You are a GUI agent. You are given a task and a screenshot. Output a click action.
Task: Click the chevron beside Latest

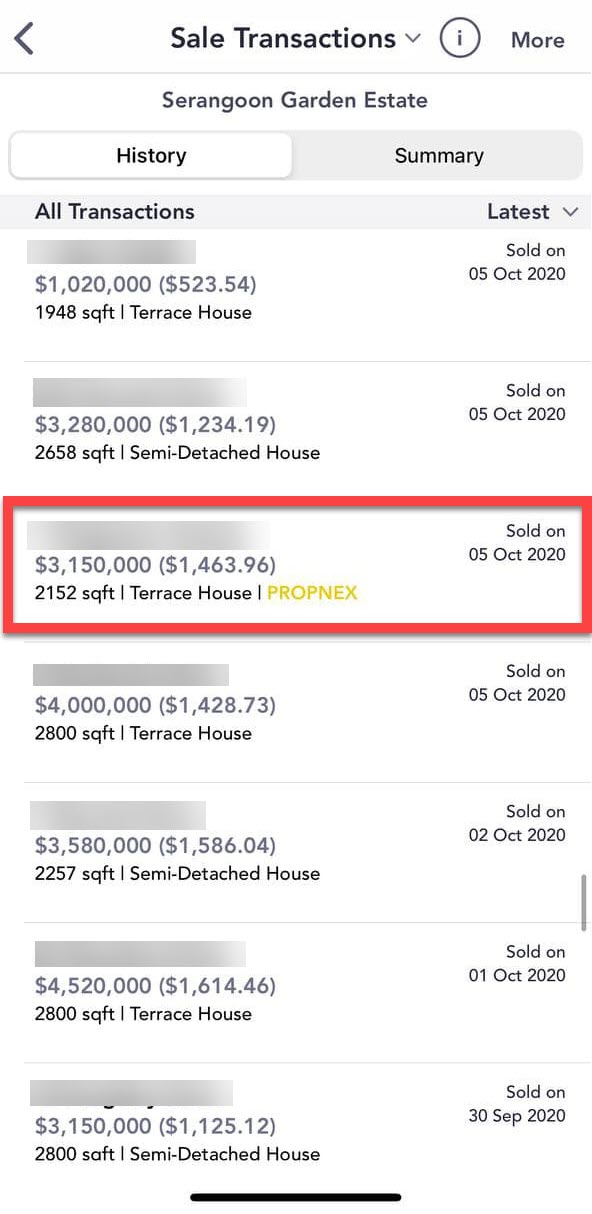[x=570, y=212]
